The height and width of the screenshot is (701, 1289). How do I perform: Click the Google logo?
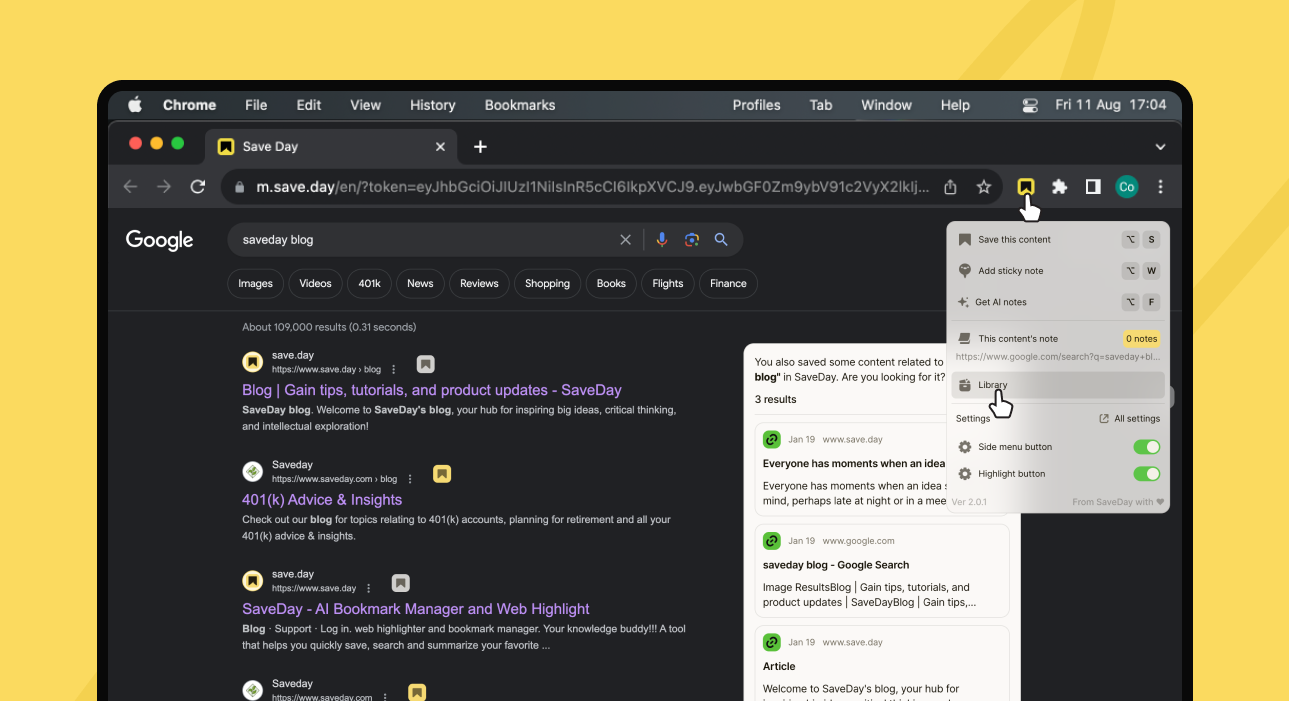[x=159, y=240]
